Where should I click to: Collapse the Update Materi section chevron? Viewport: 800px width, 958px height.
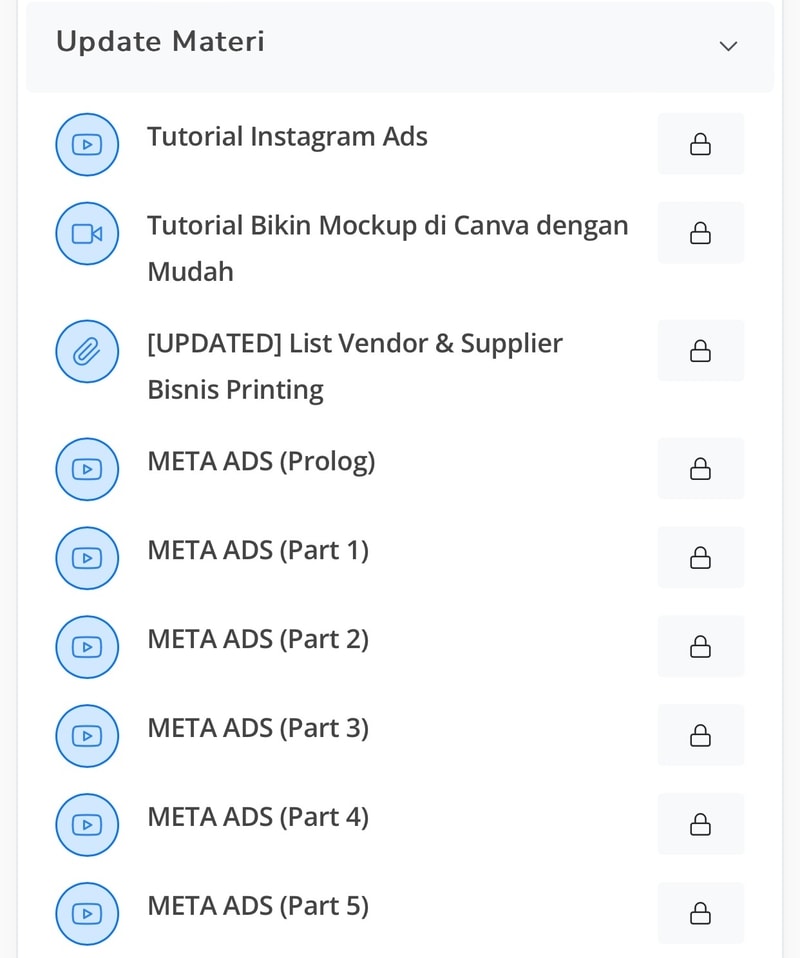click(728, 46)
